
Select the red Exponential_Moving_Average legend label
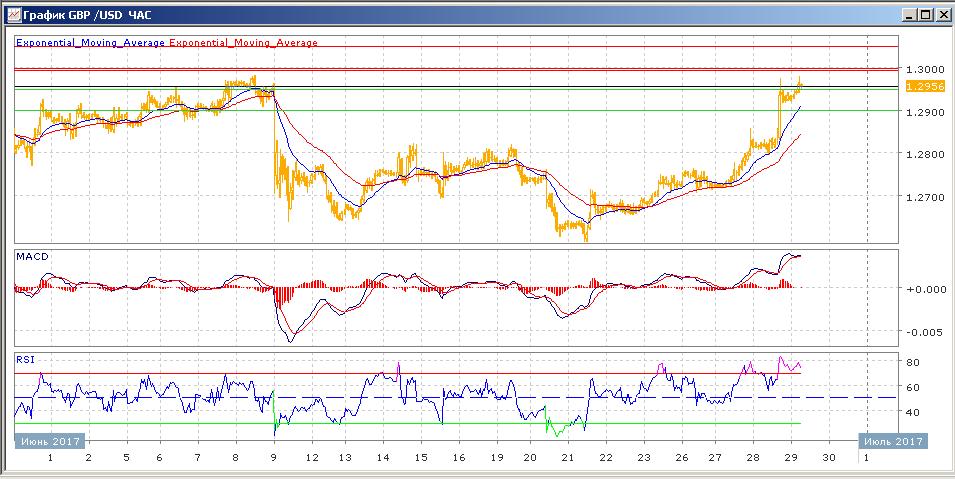244,43
